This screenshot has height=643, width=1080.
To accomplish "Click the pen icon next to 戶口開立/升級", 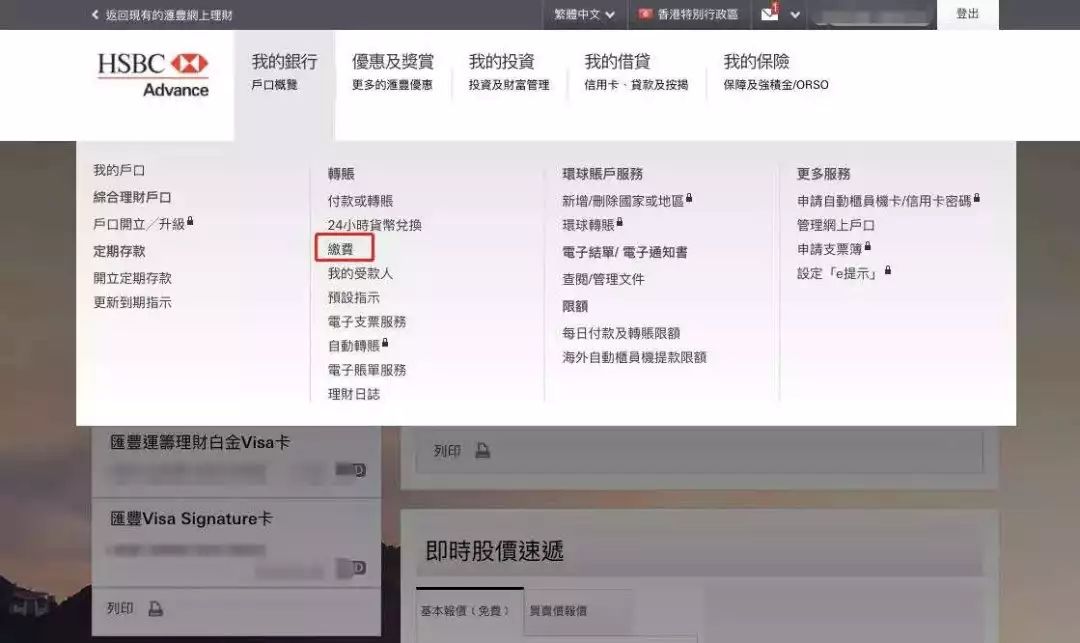I will (190, 222).
